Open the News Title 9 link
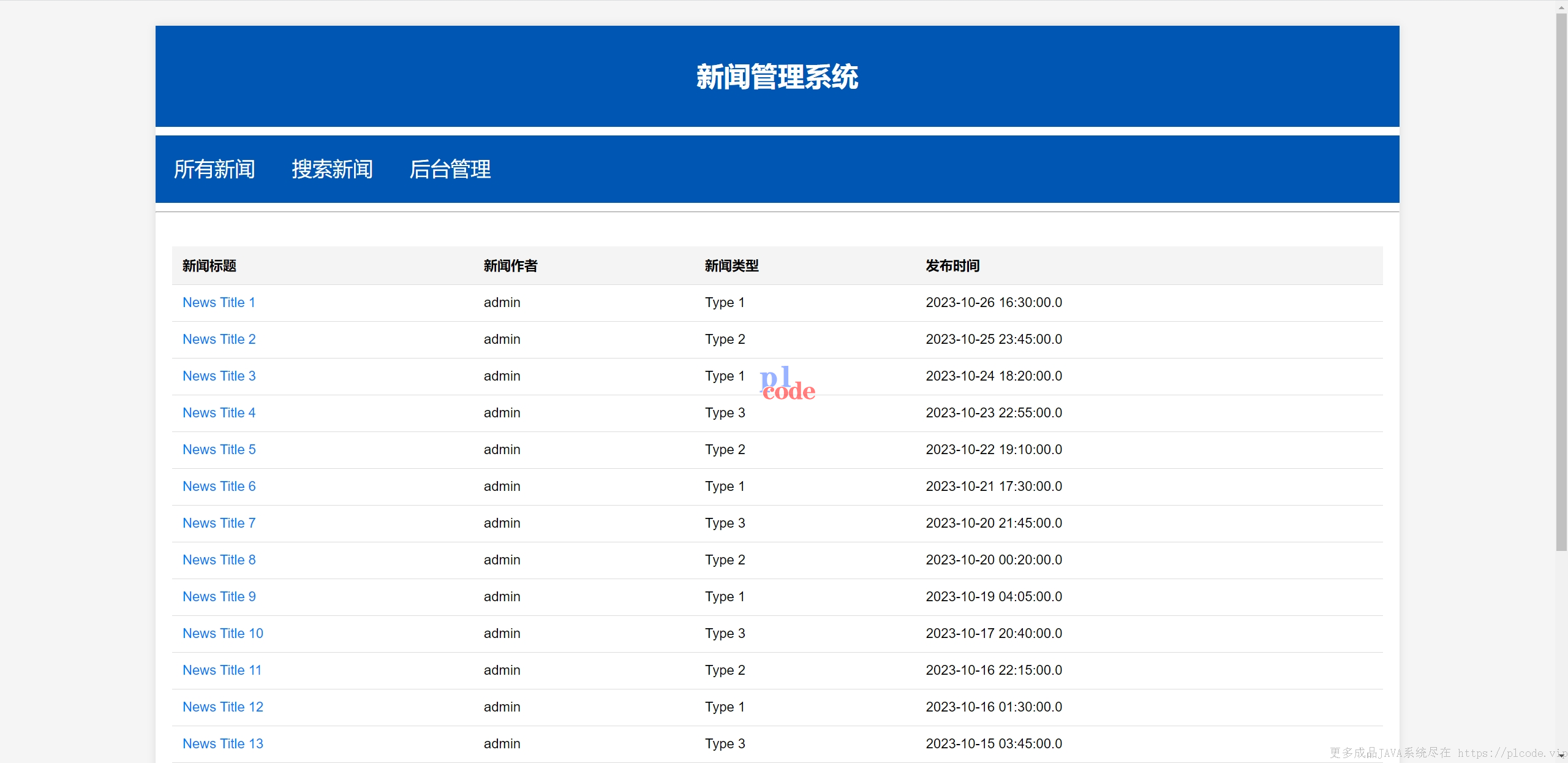This screenshot has height=763, width=1568. 219,597
